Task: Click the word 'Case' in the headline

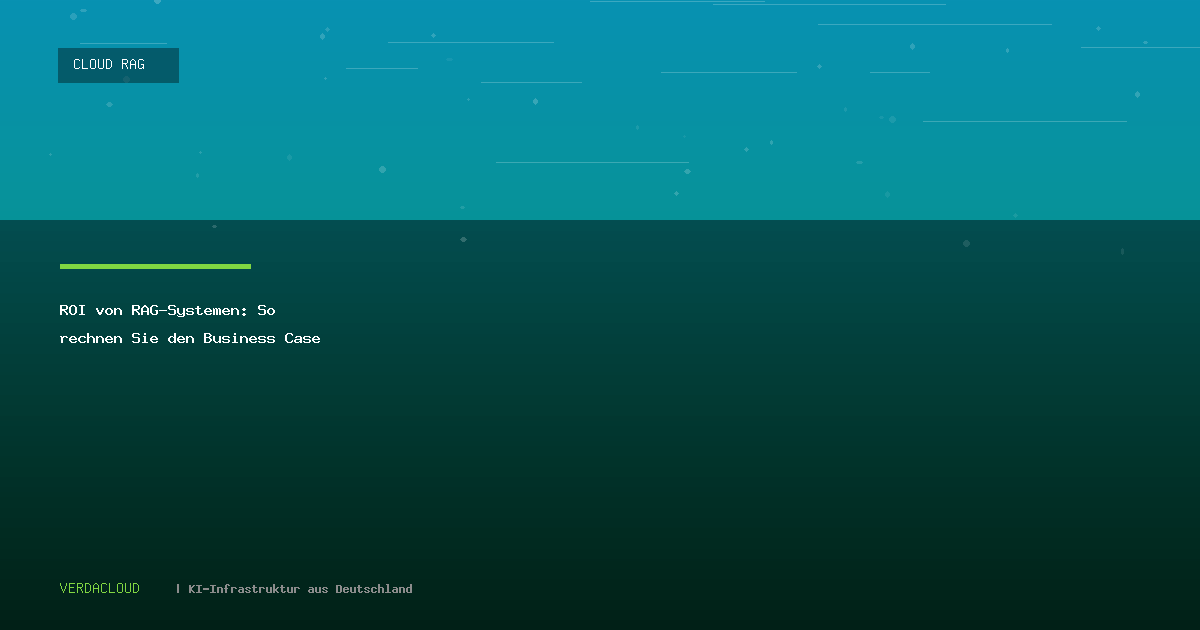Action: [x=302, y=339]
